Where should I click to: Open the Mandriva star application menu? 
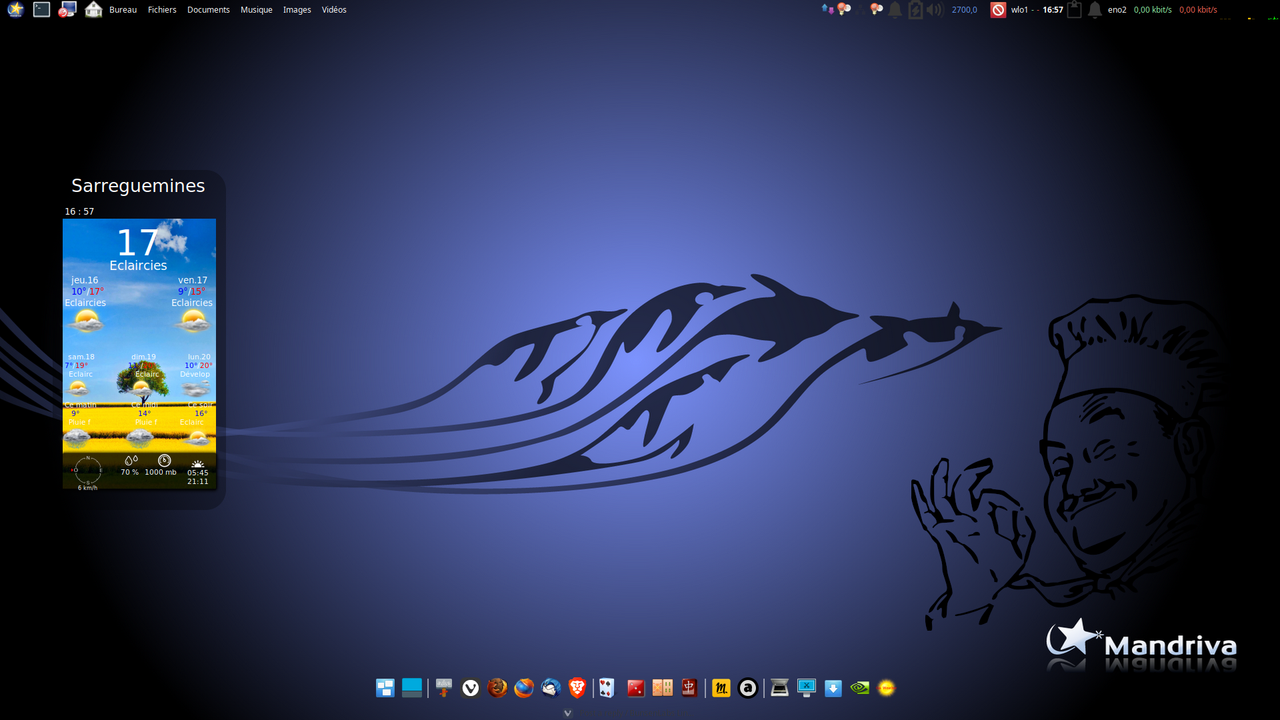(x=15, y=10)
